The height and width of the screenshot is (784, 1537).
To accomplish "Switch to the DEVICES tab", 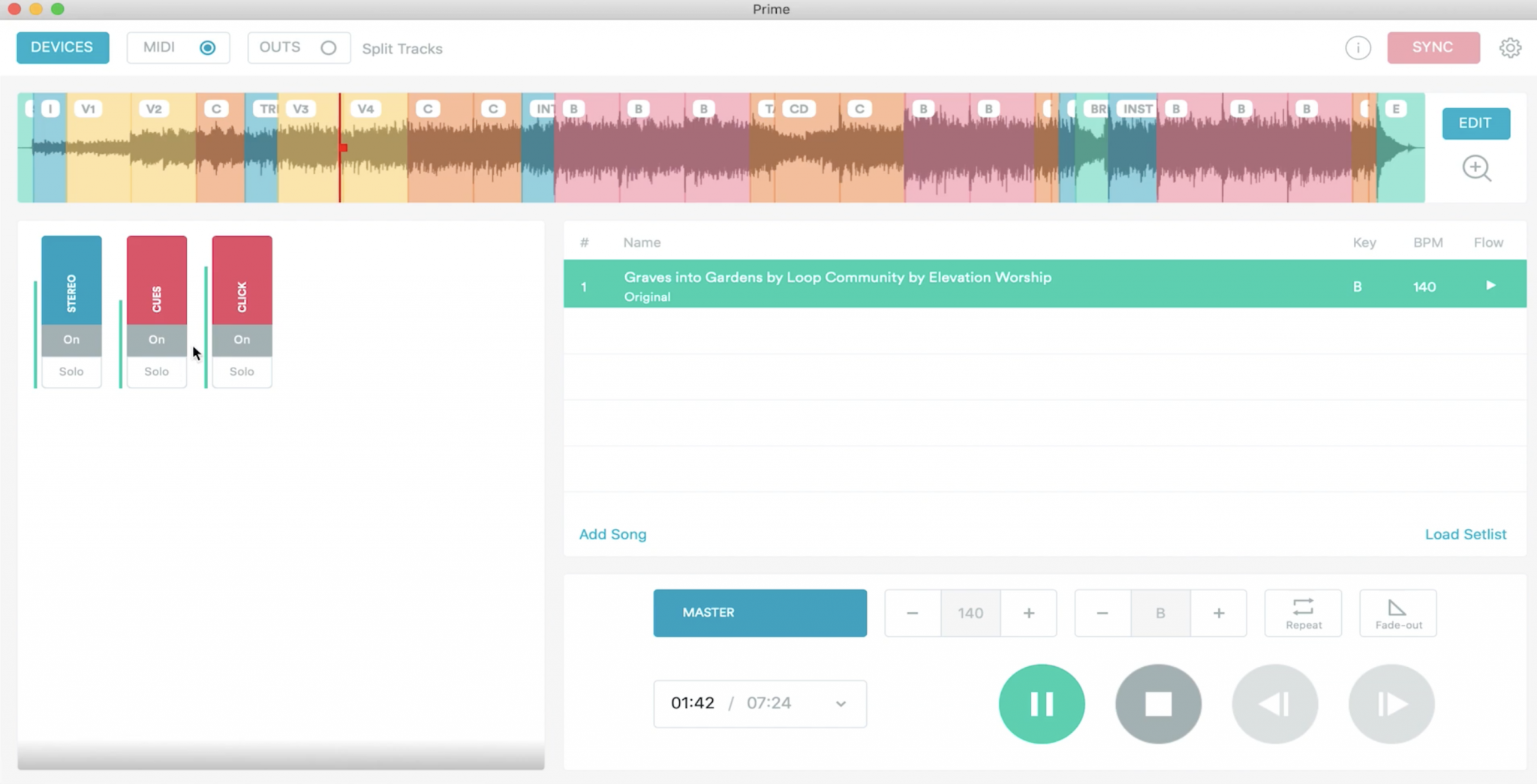I will [x=62, y=47].
